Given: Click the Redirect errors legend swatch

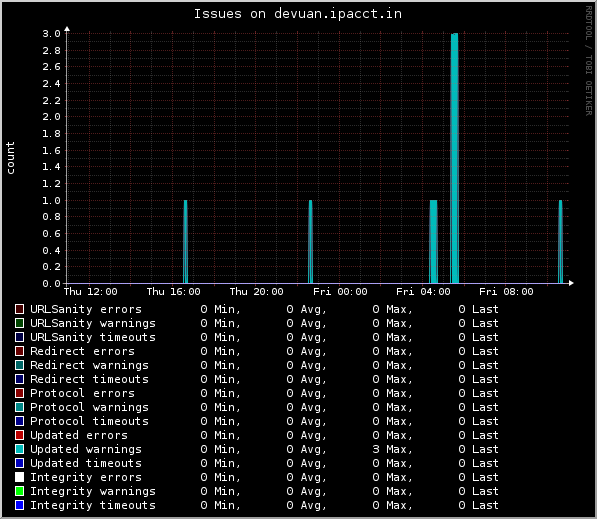Looking at the screenshot, I should pyautogui.click(x=19, y=351).
